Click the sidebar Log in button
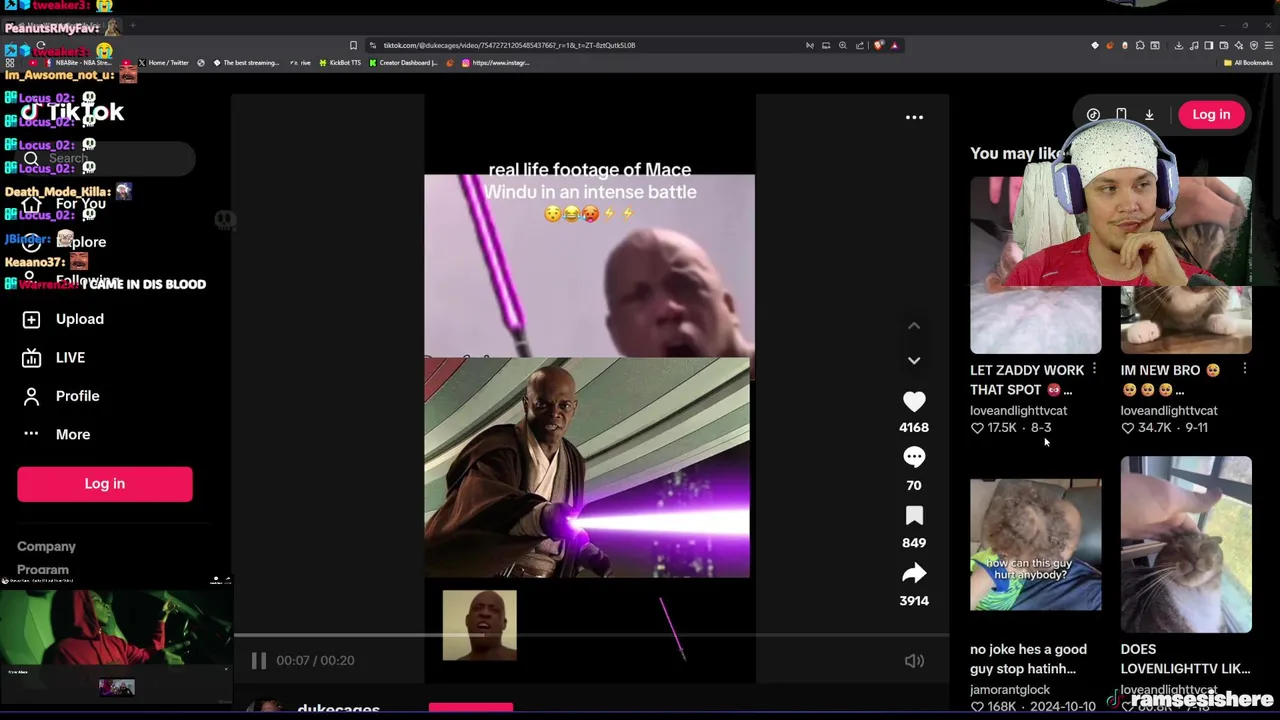The image size is (1280, 720). pyautogui.click(x=105, y=483)
